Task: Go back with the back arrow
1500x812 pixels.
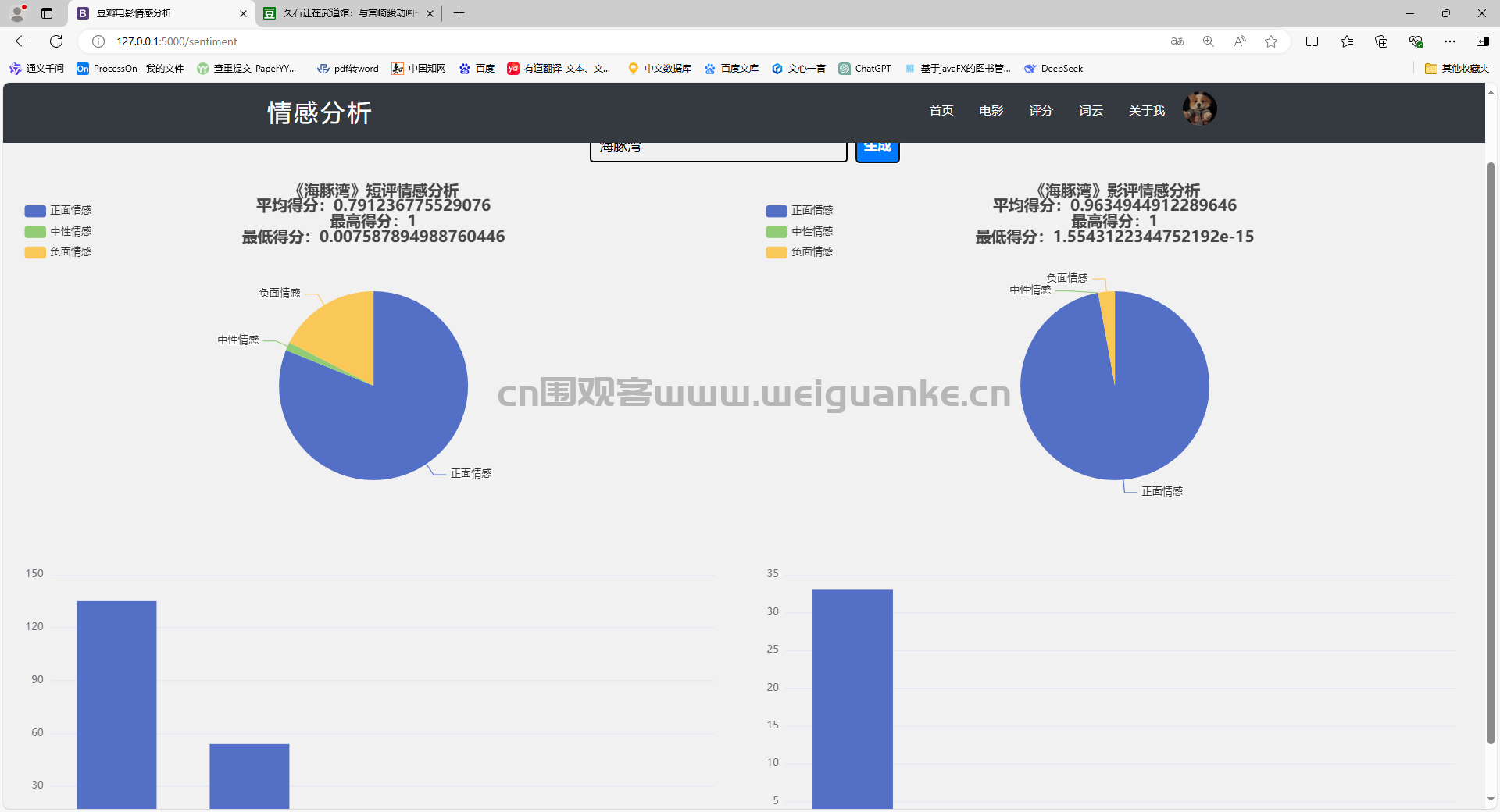Action: coord(22,41)
